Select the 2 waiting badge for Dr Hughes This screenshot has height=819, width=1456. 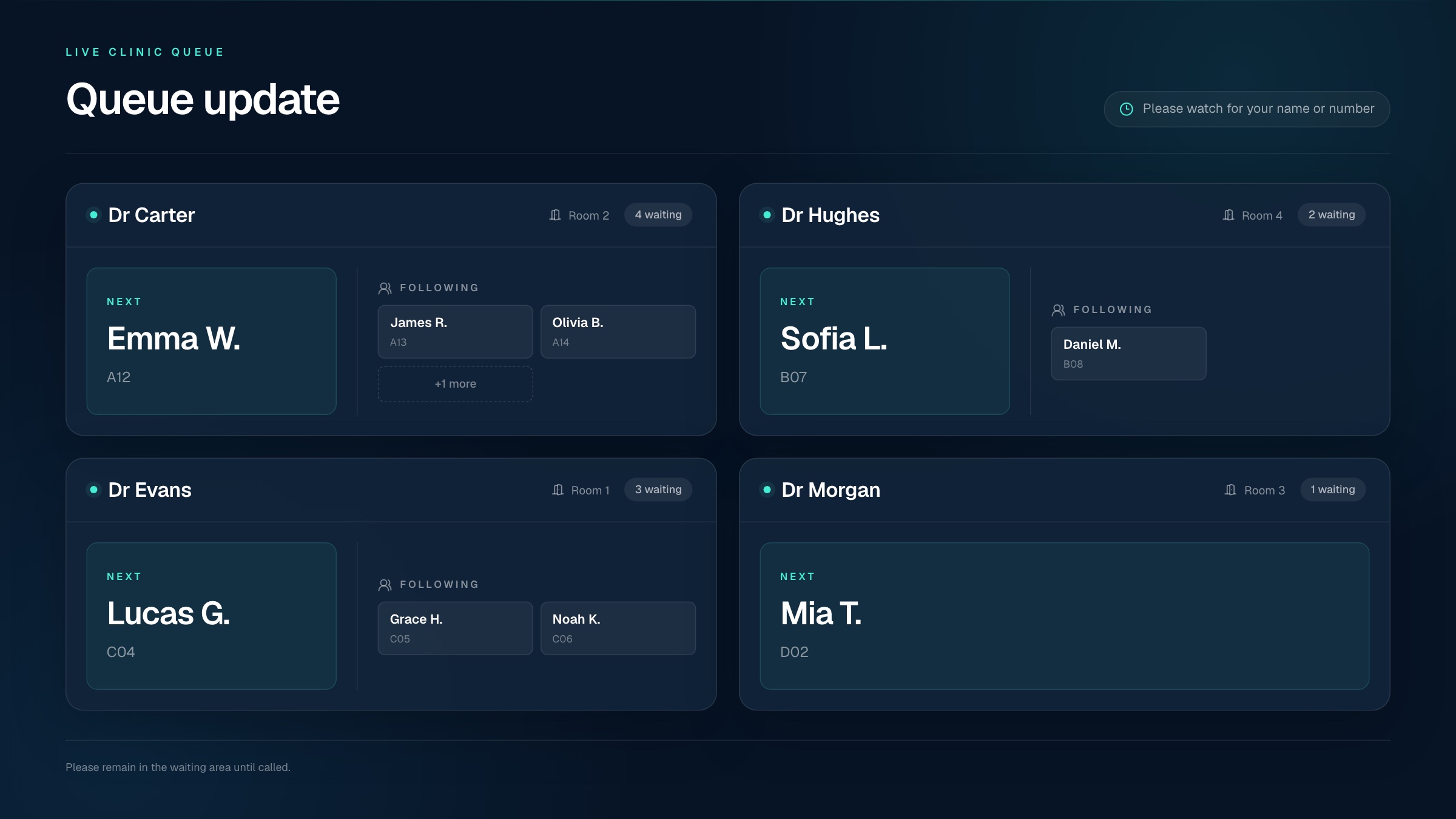coord(1332,215)
